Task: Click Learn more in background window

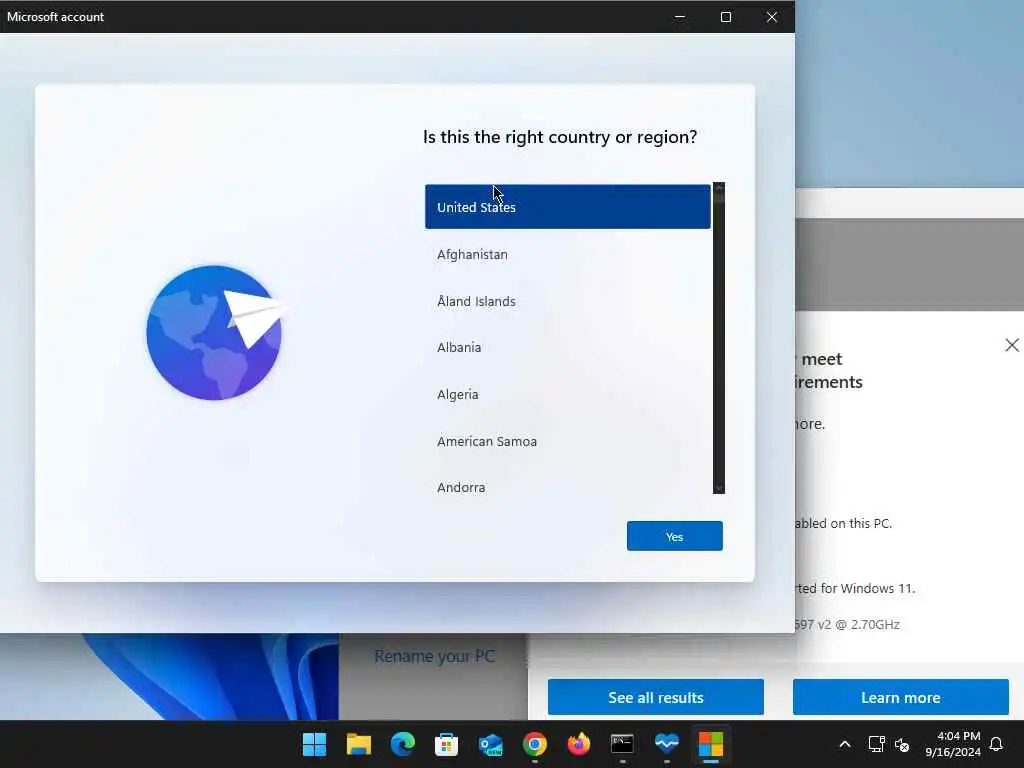Action: [901, 697]
